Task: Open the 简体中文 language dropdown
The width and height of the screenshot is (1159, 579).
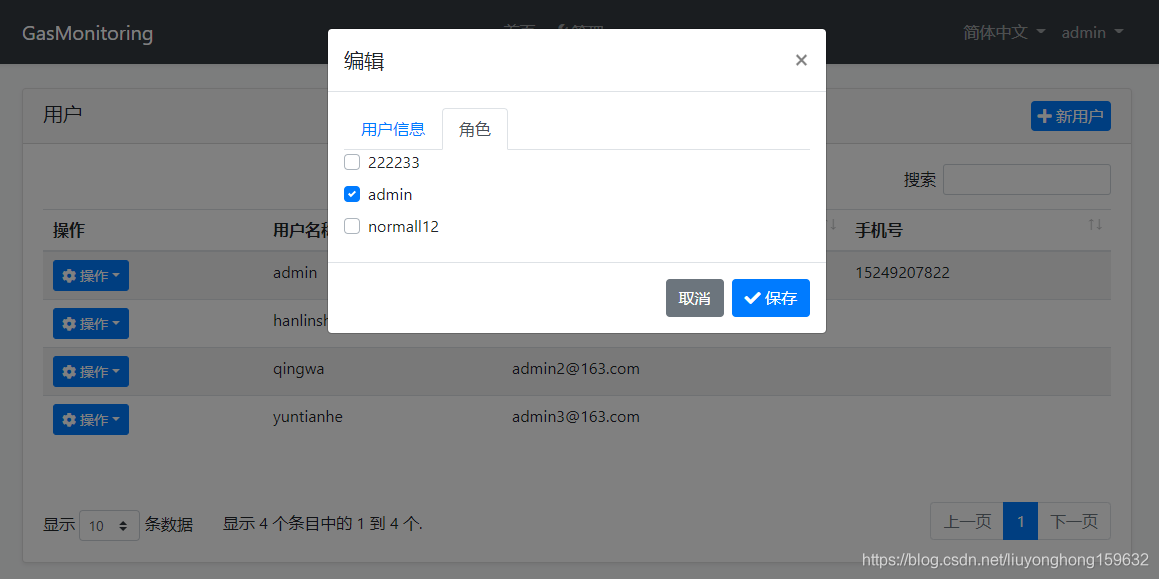Action: (x=1002, y=32)
